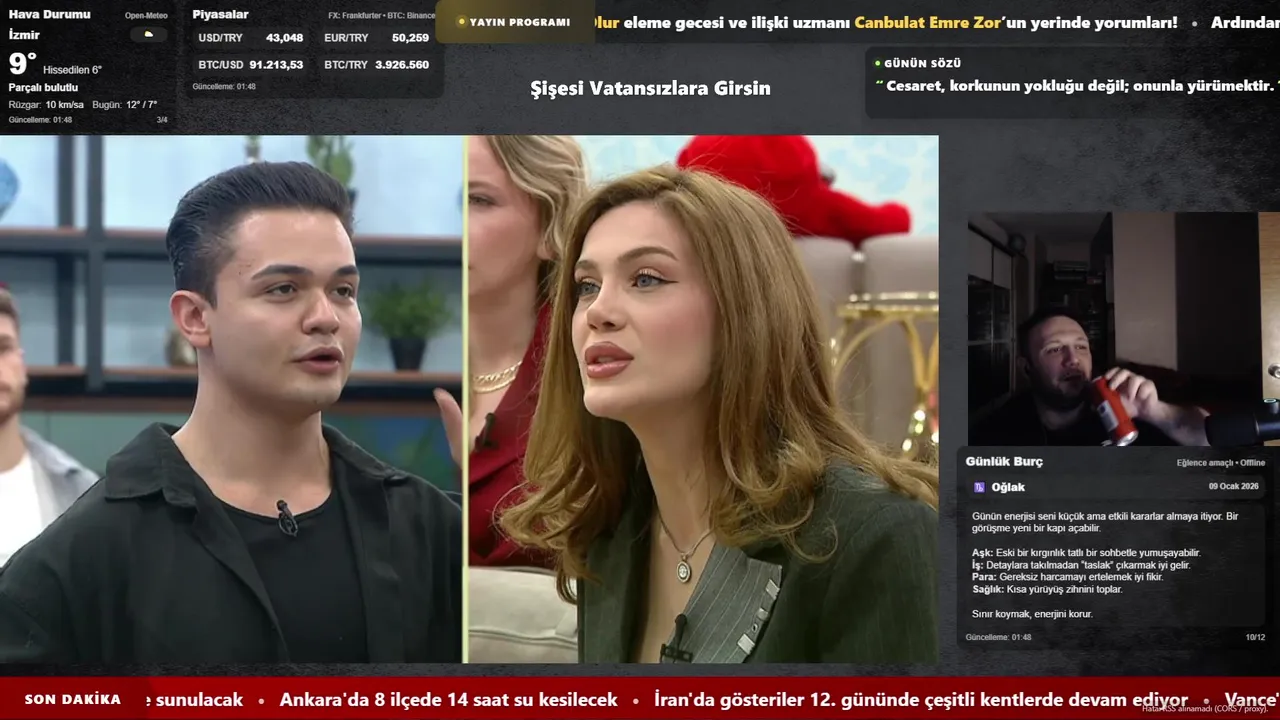1280x720 pixels.
Task: Click the weather page counter 3/4
Action: [162, 120]
